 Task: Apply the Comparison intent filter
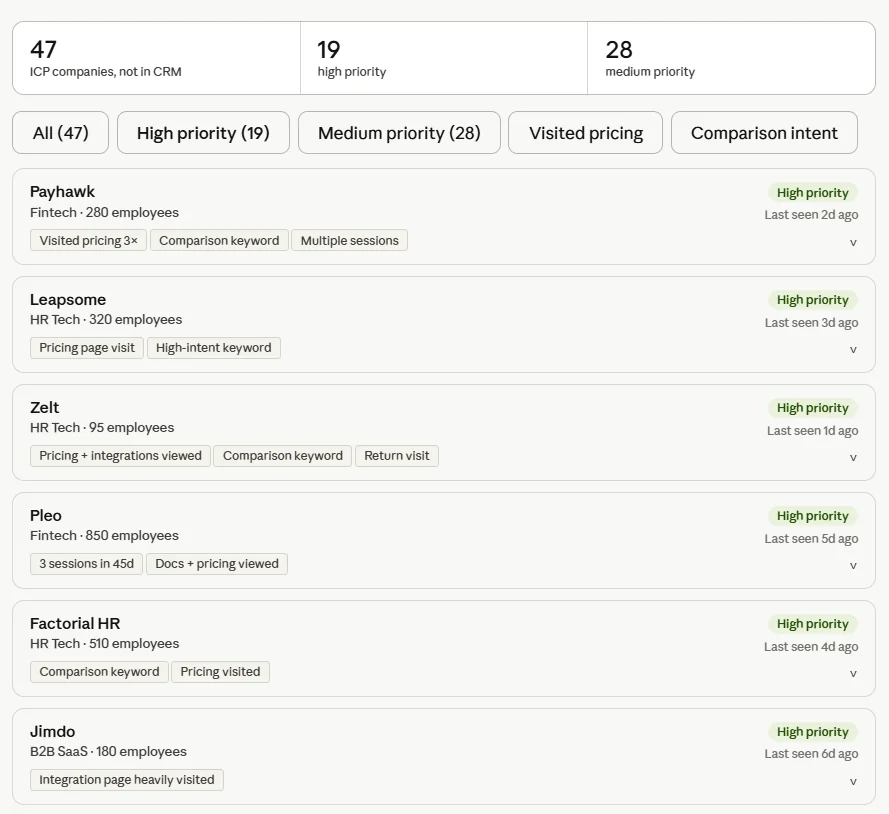point(764,133)
